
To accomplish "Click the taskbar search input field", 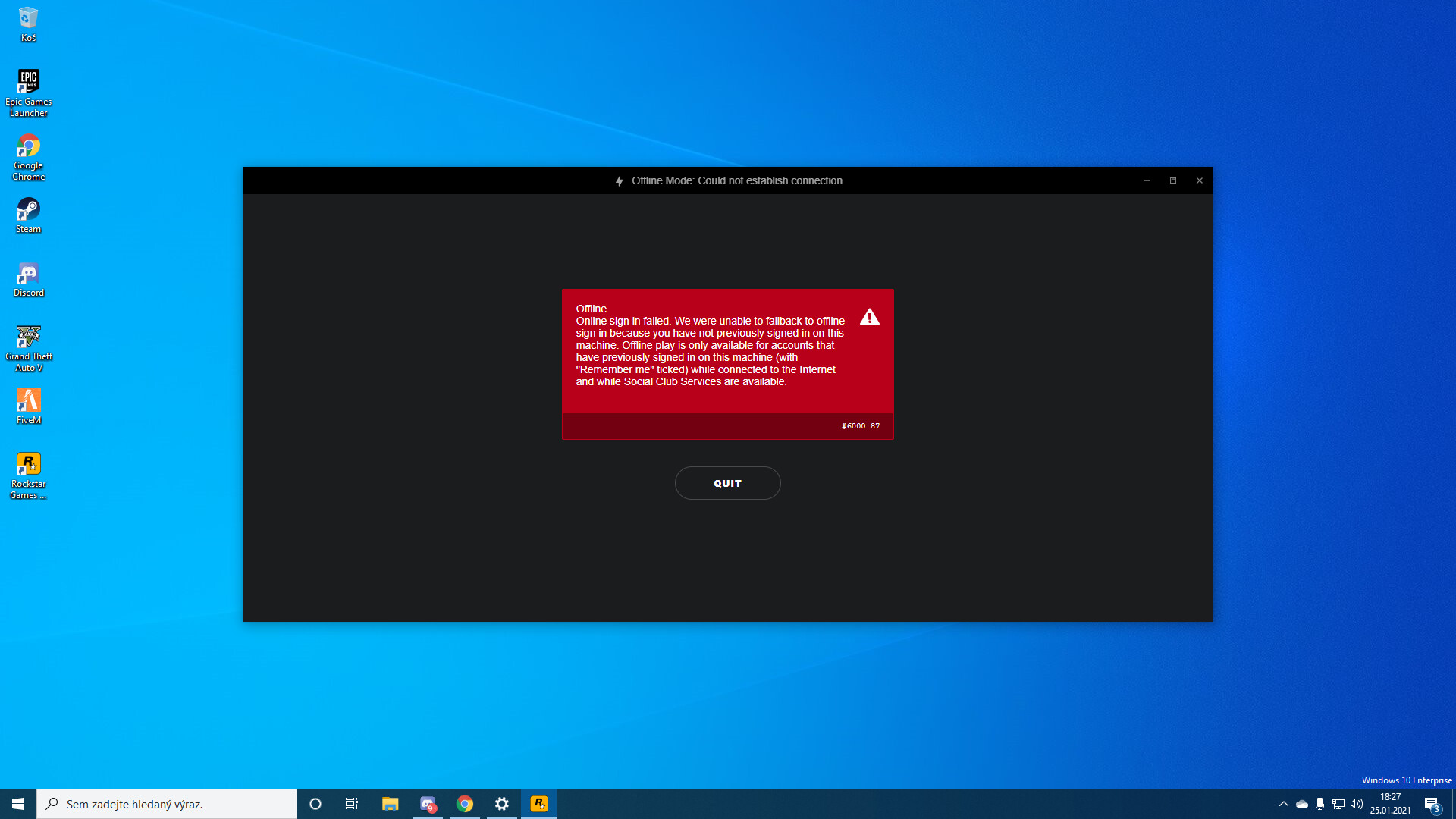I will click(167, 804).
